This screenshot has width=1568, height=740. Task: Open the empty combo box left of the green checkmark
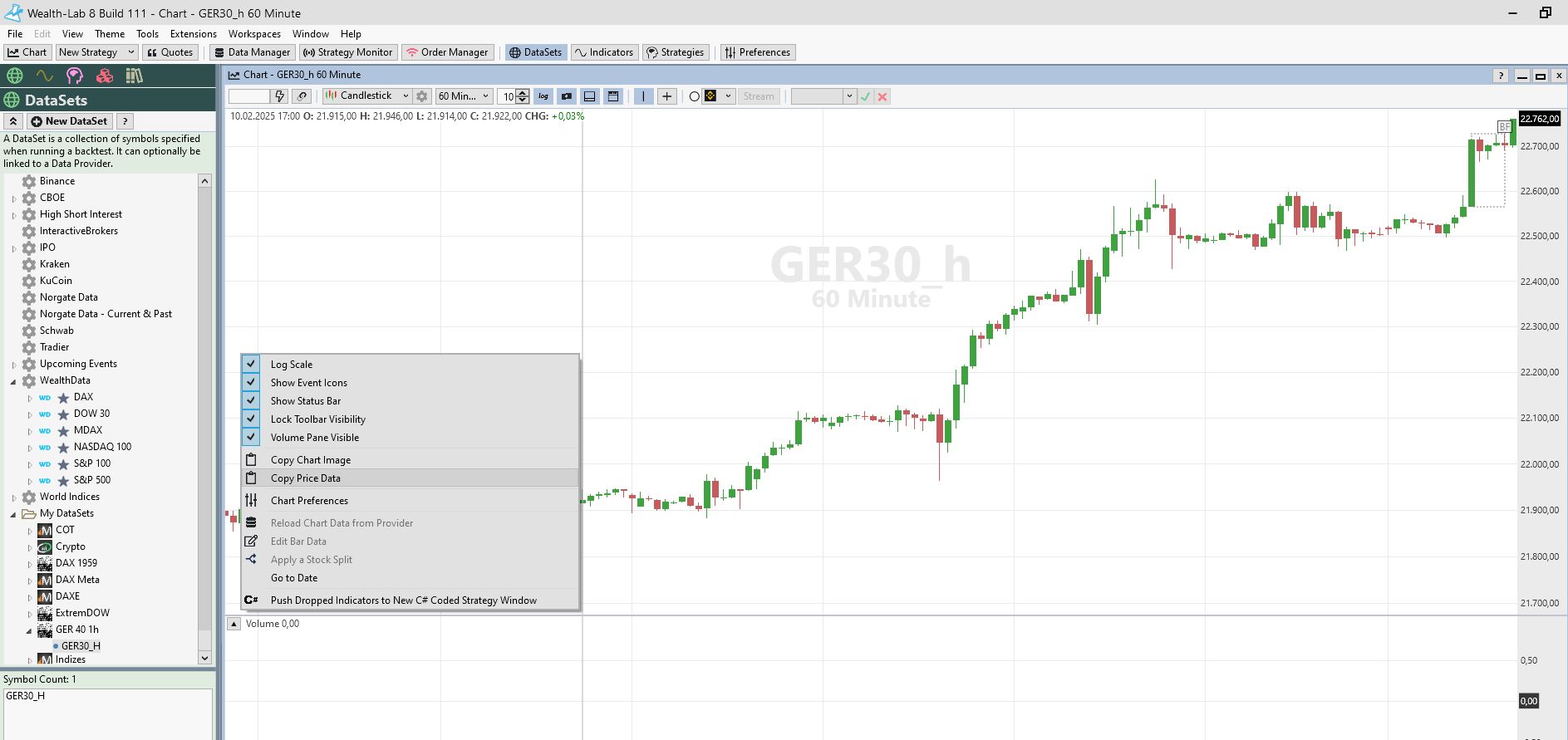[x=823, y=96]
